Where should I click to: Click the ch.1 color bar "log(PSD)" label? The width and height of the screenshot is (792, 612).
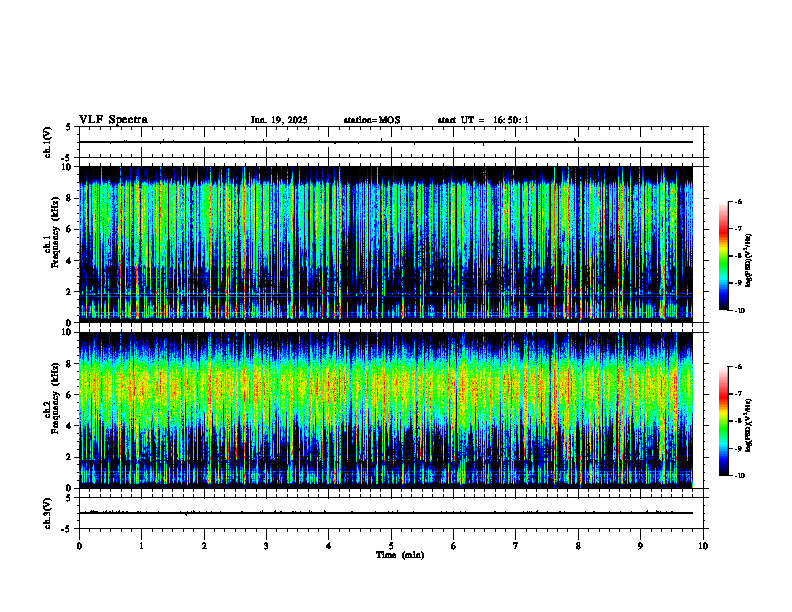pos(748,261)
